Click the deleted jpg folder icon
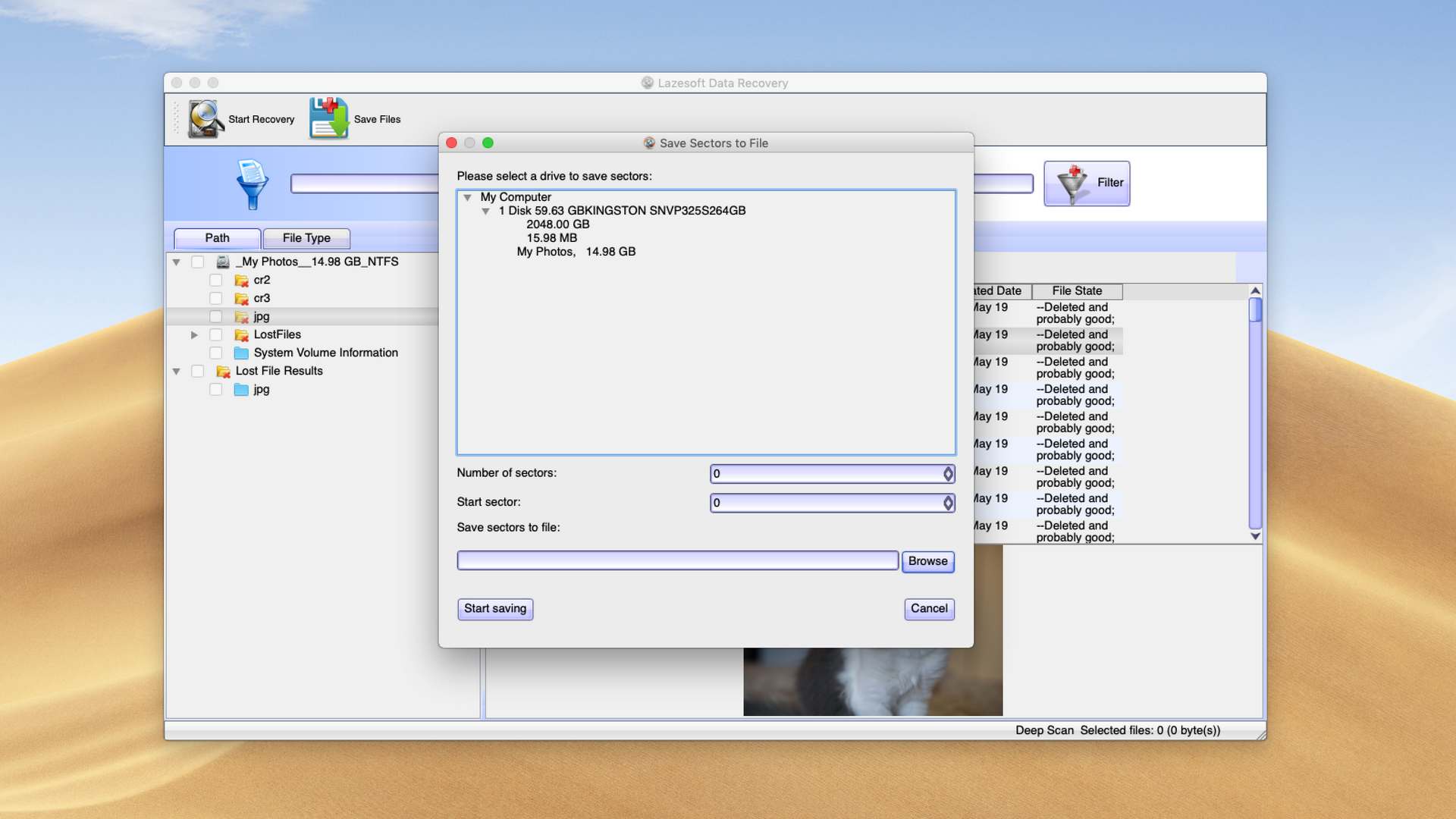The image size is (1456, 819). click(x=241, y=317)
